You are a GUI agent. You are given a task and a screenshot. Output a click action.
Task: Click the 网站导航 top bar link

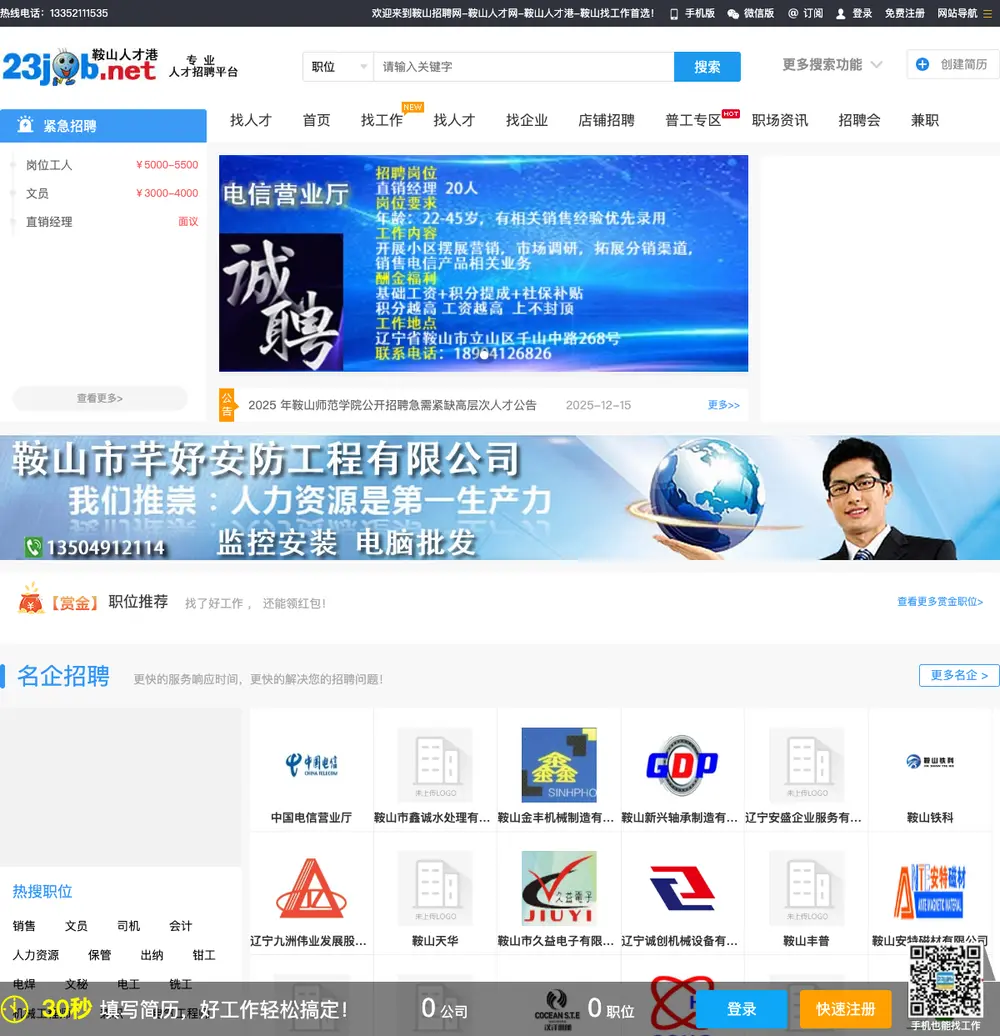[x=957, y=14]
